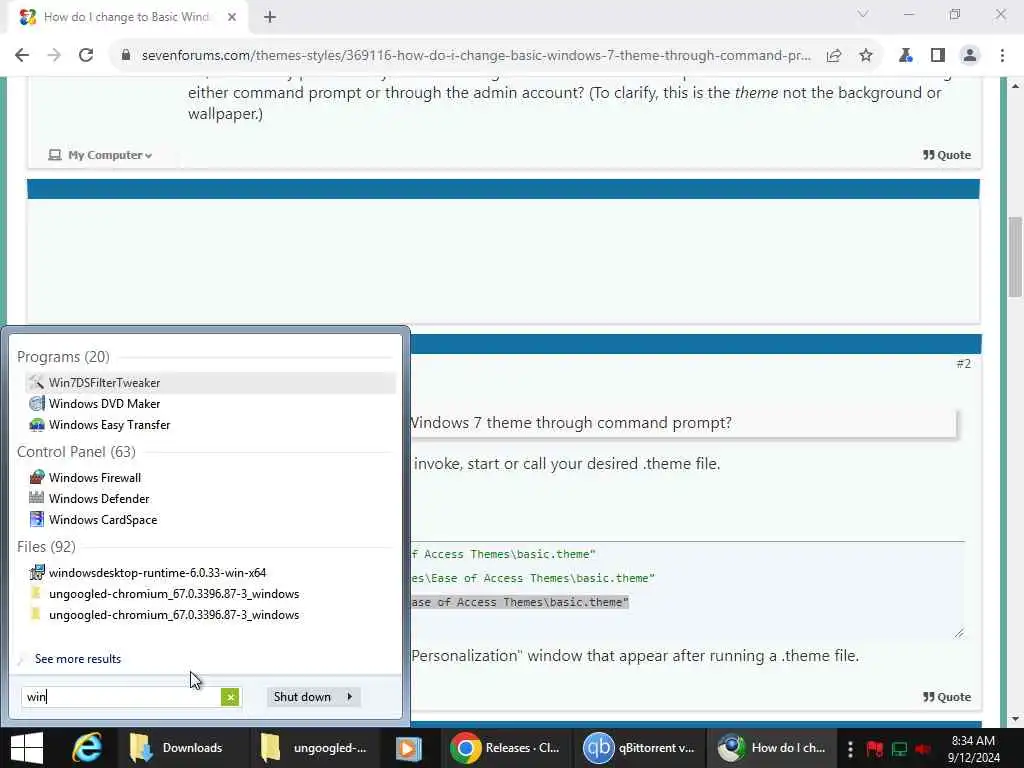Quote the first forum post
Image resolution: width=1024 pixels, height=768 pixels.
(x=947, y=155)
